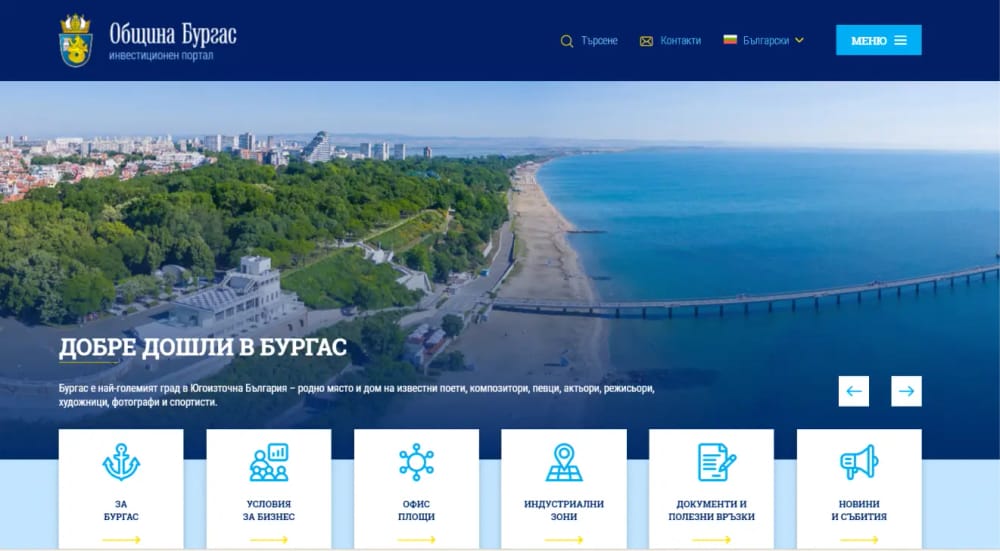
Task: Open the УСЛОВИЯ ЗА БИЗНЕС label
Action: tap(268, 510)
